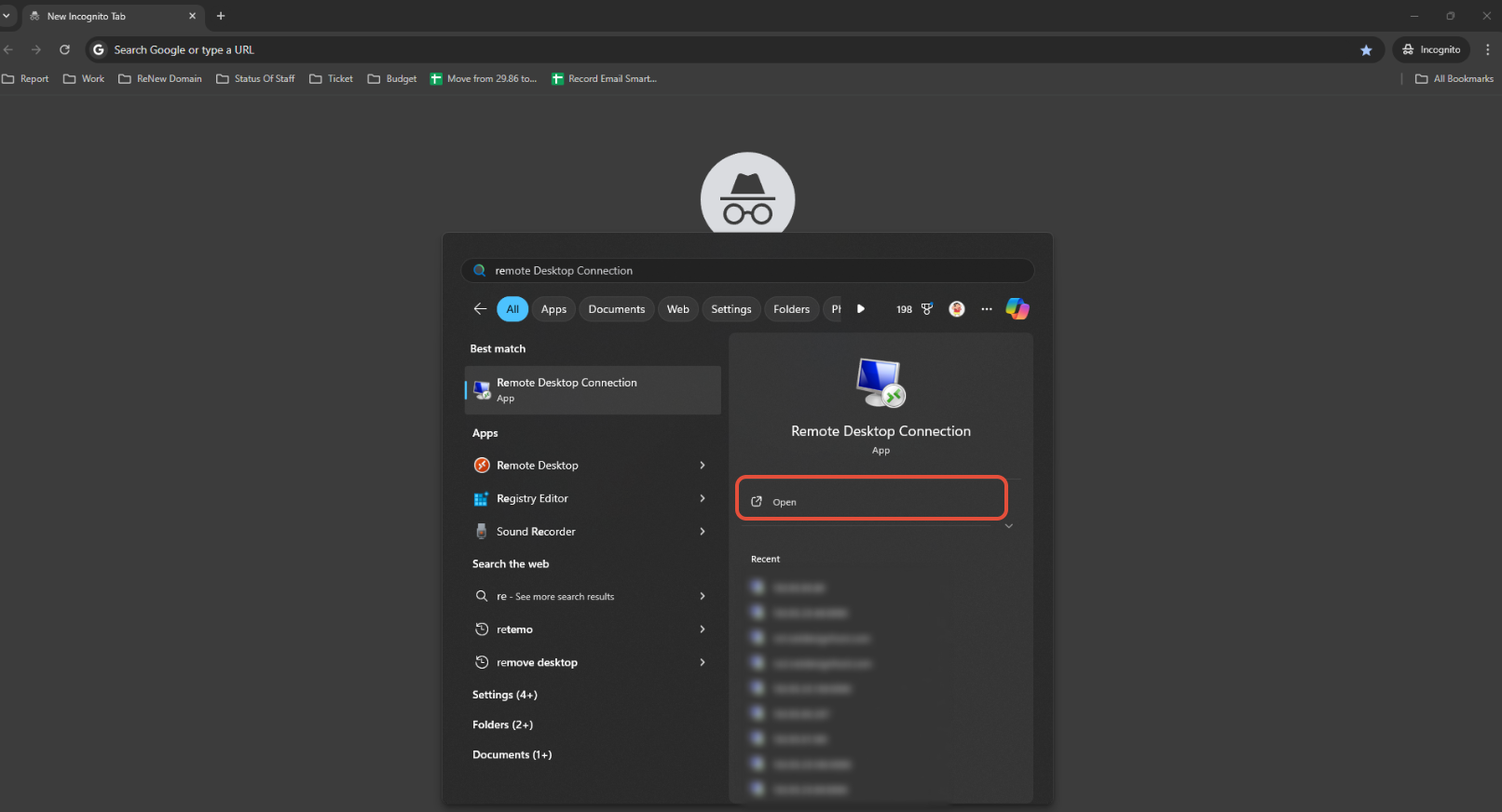Viewport: 1502px width, 812px height.
Task: Open the All Bookmarks folder
Action: pyautogui.click(x=1454, y=79)
